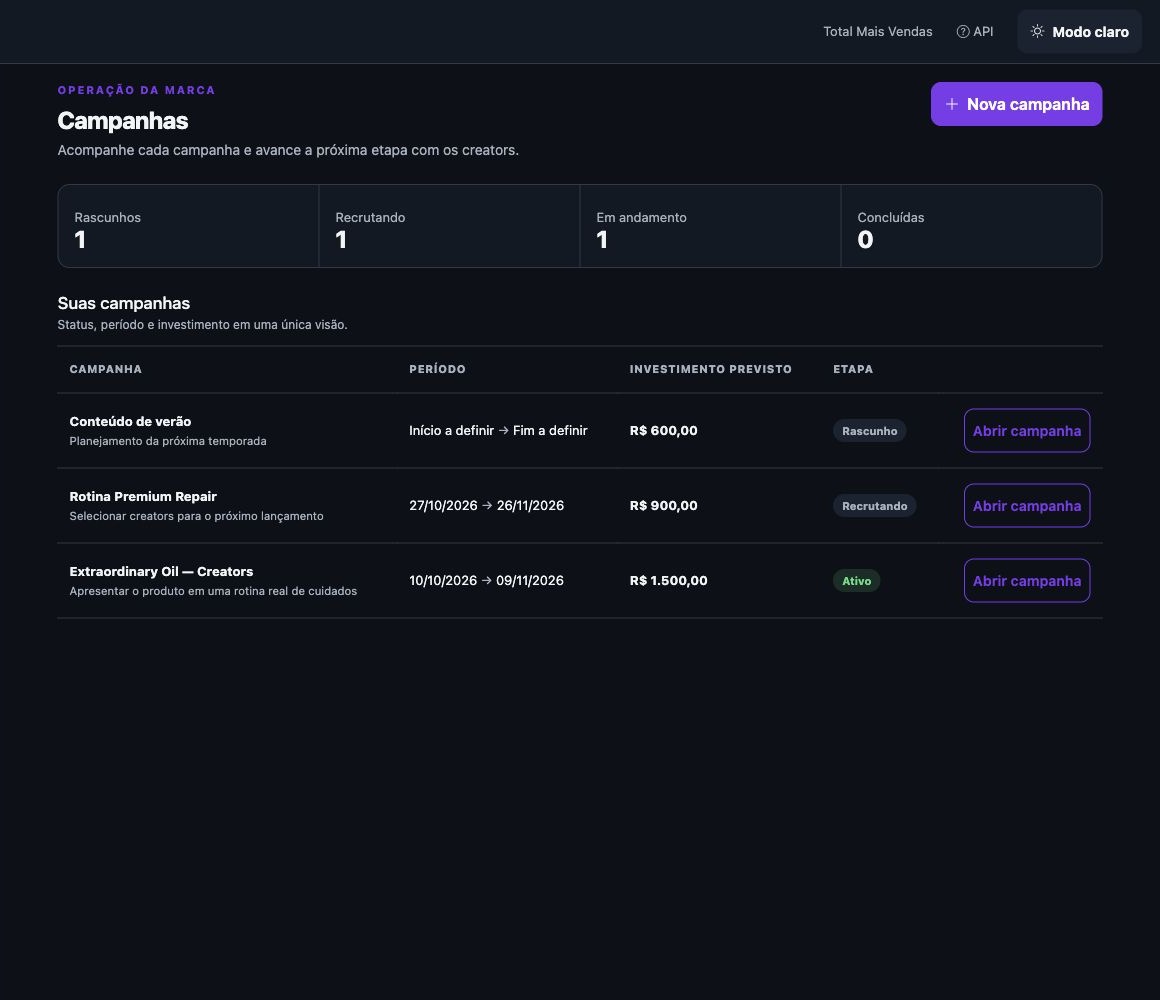Open the API link in header
The height and width of the screenshot is (1000, 1160).
click(x=975, y=32)
